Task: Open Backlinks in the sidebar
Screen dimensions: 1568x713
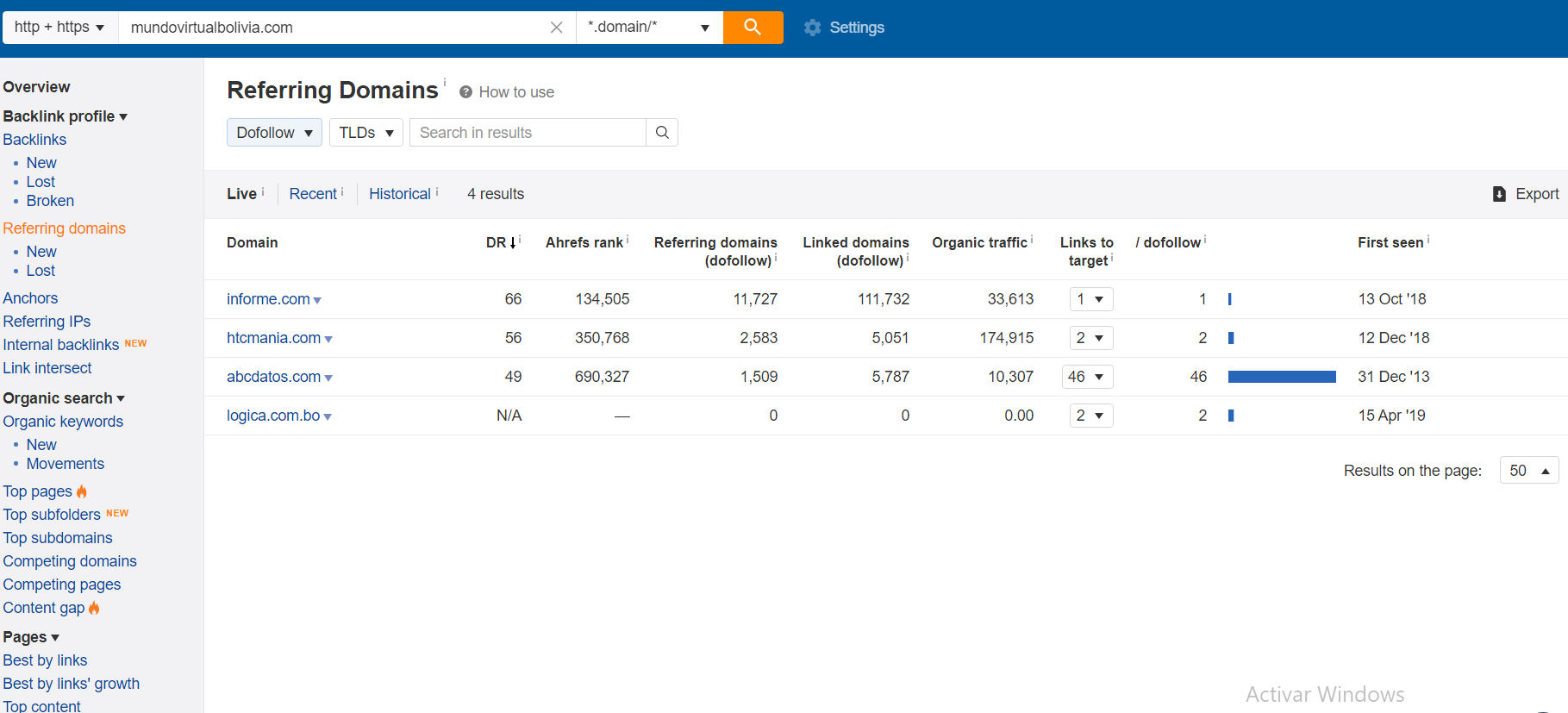Action: pyautogui.click(x=34, y=140)
